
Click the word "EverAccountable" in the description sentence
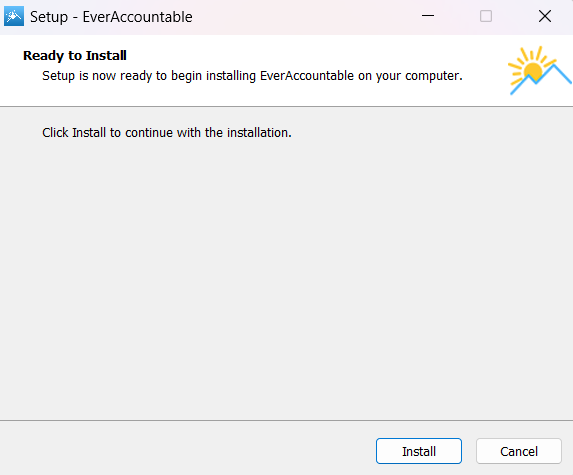pos(307,76)
